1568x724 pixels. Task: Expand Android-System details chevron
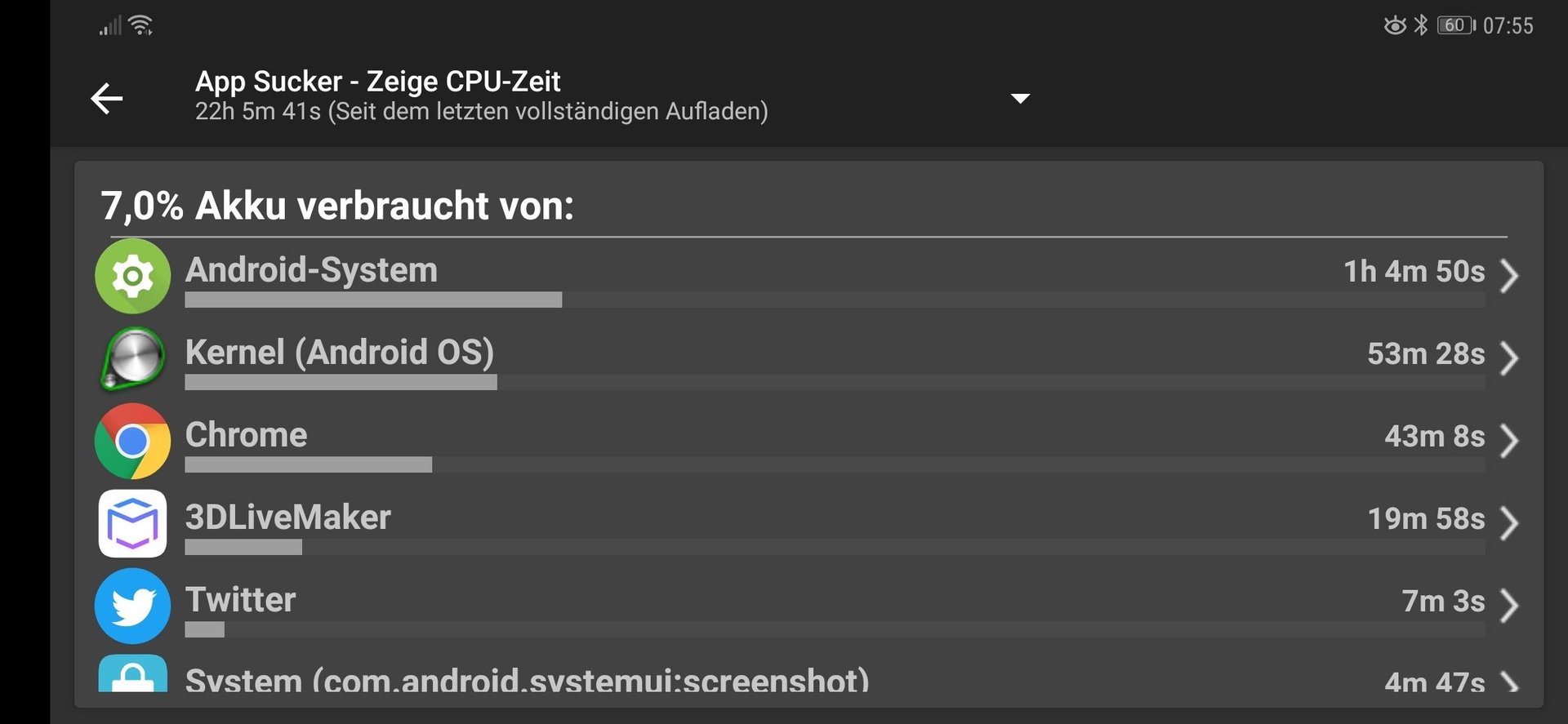tap(1509, 275)
